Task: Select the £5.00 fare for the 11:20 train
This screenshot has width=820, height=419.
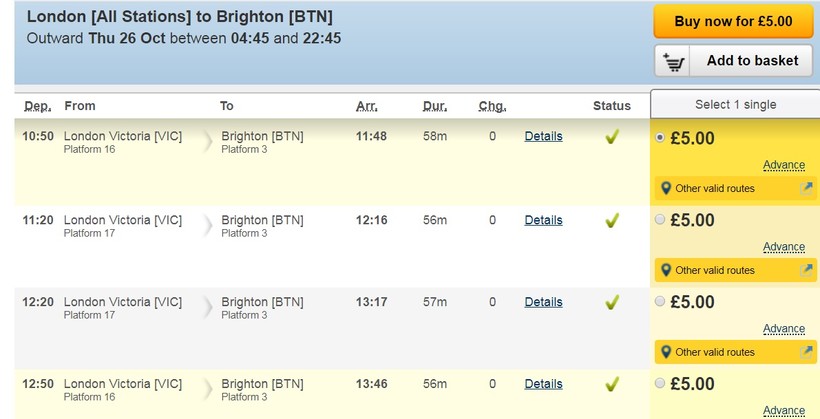Action: tap(659, 220)
